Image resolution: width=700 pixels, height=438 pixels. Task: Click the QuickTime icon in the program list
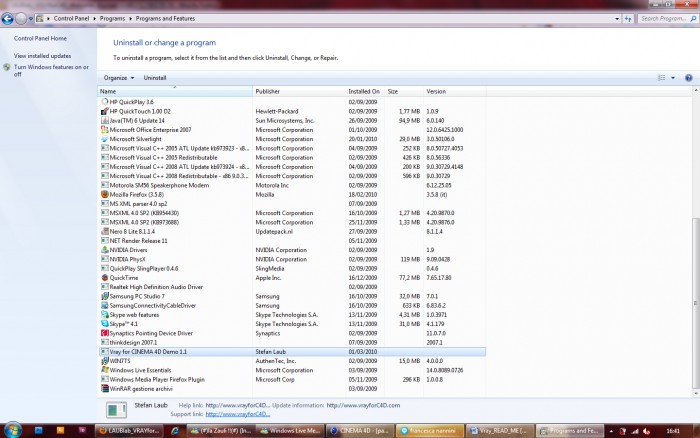pos(104,278)
